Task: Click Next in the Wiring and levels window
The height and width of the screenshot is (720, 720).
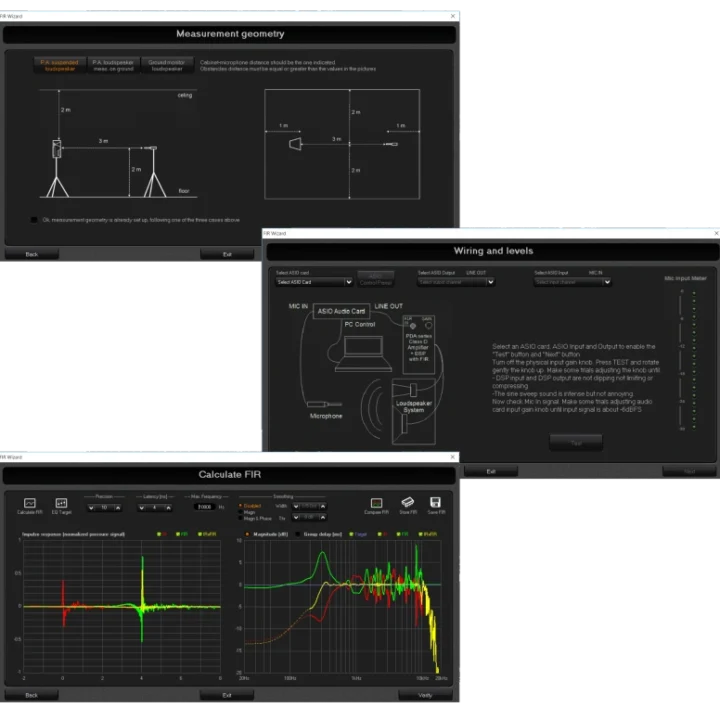Action: click(689, 471)
